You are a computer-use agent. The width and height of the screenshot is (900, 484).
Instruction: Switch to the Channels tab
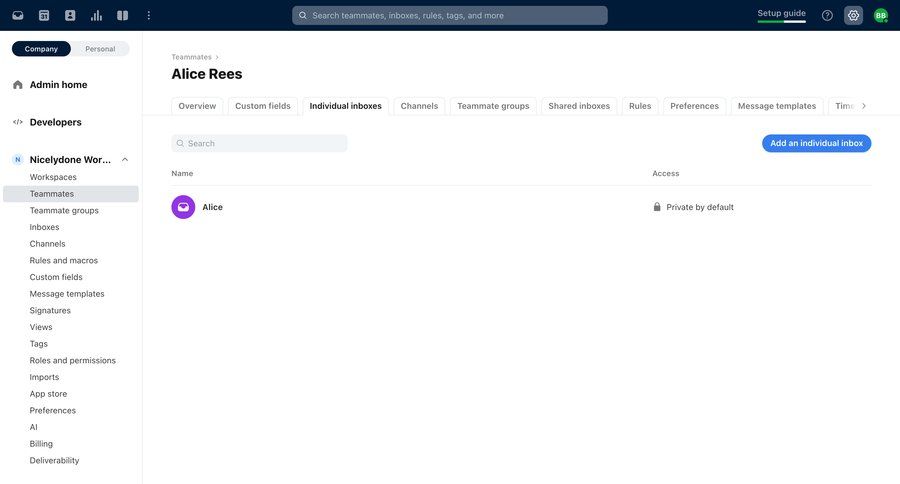[x=419, y=106]
